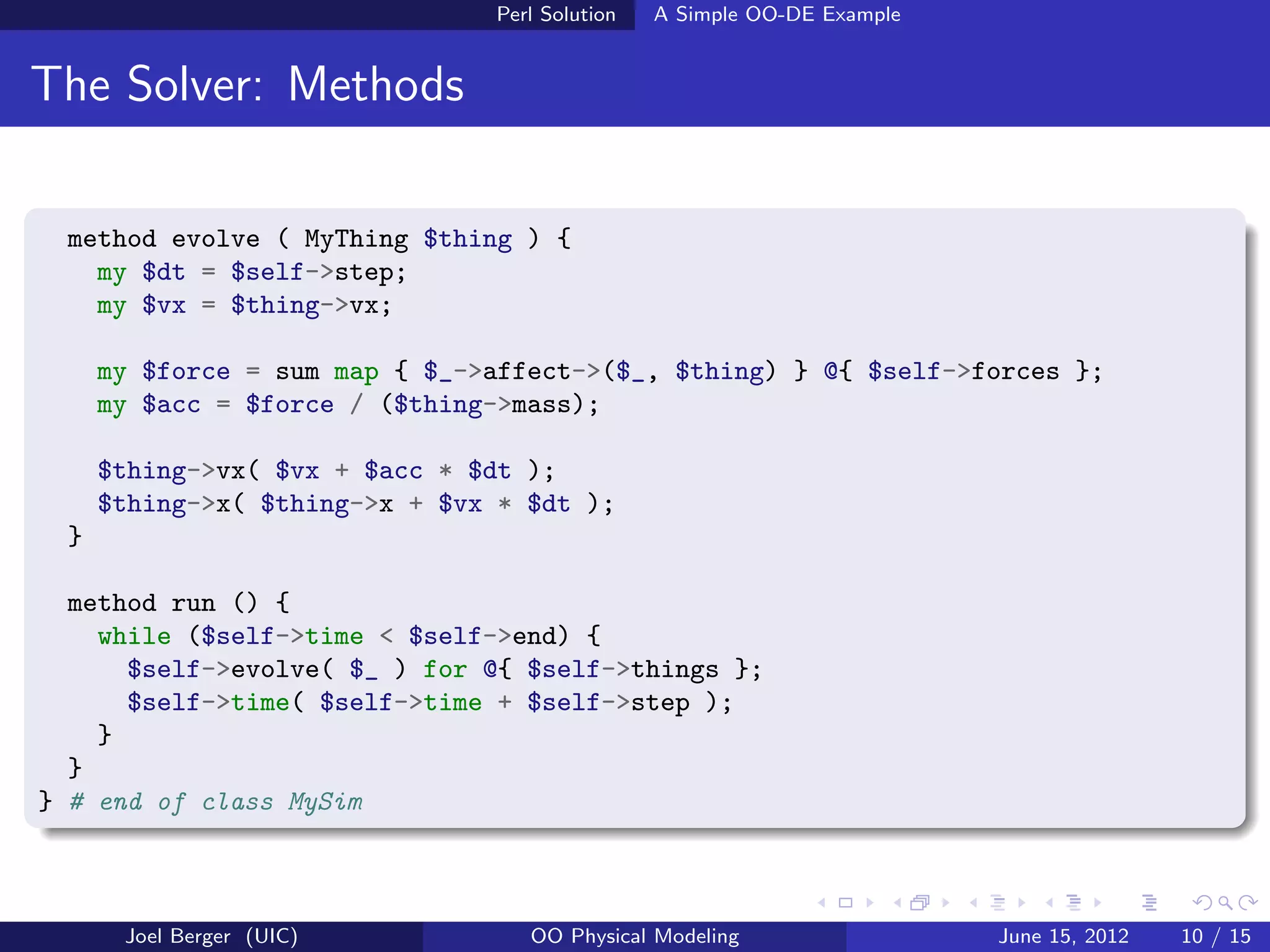Click the subsection lines navigation icon
The image size is (1270, 952).
[997, 902]
